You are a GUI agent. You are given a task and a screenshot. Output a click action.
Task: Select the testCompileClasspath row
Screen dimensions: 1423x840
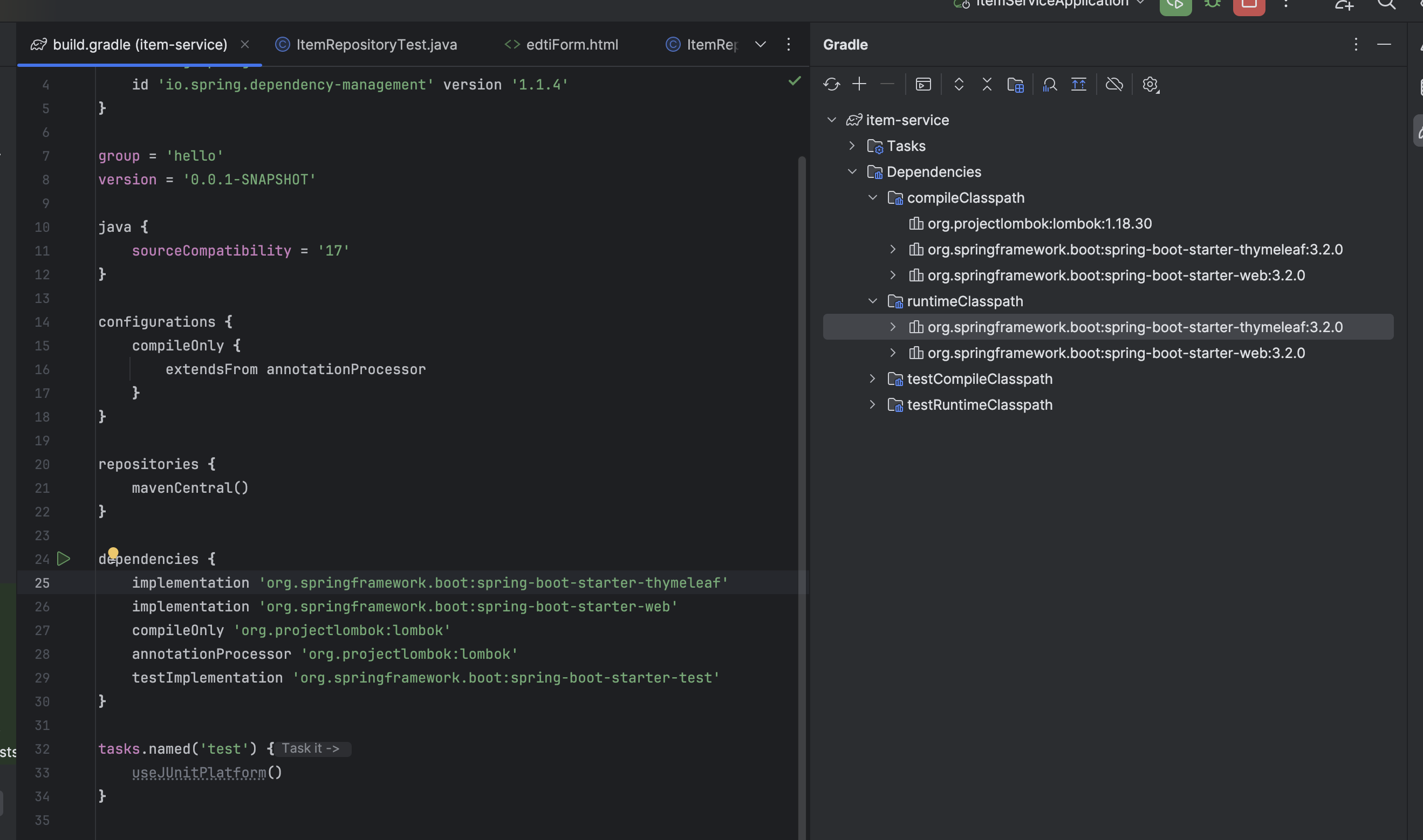[1108, 378]
